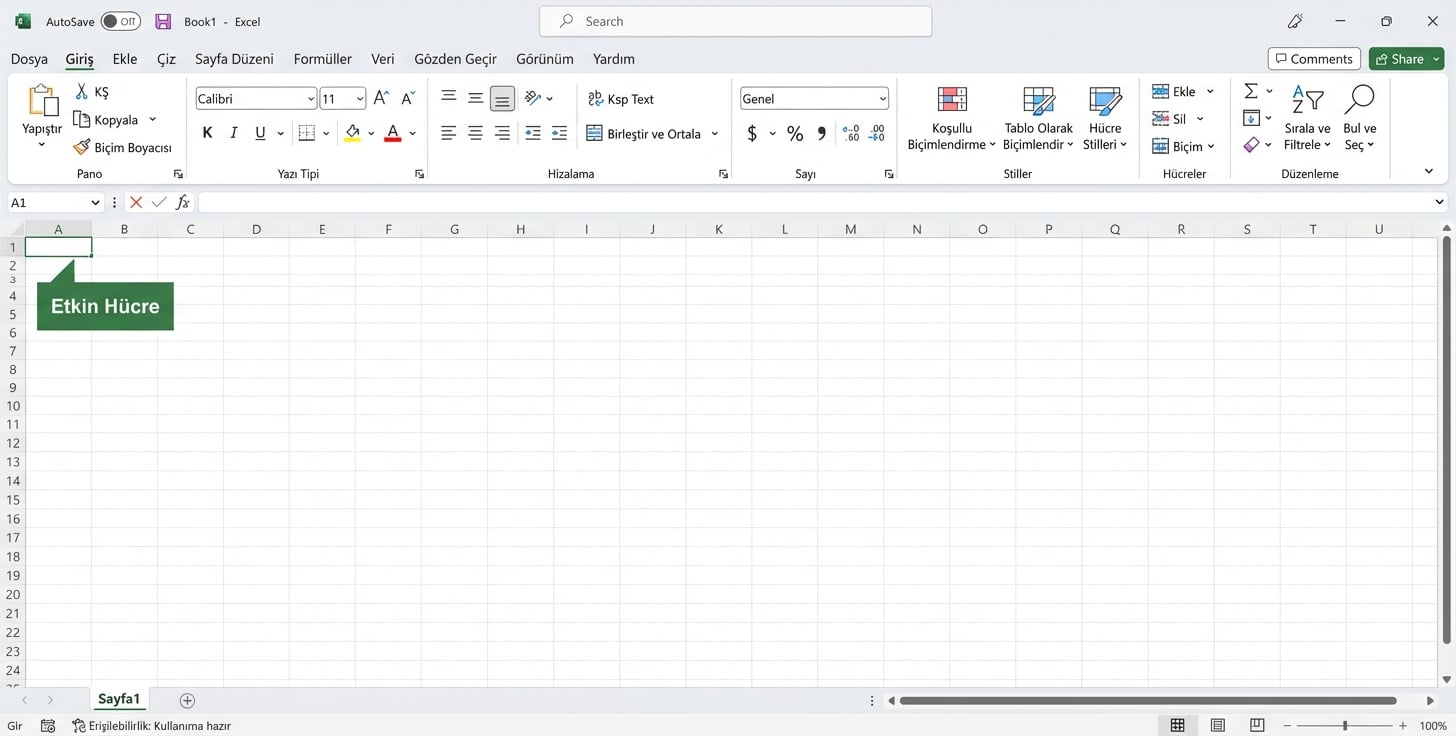
Task: Open the Calibri font name dropdown
Action: (x=311, y=98)
